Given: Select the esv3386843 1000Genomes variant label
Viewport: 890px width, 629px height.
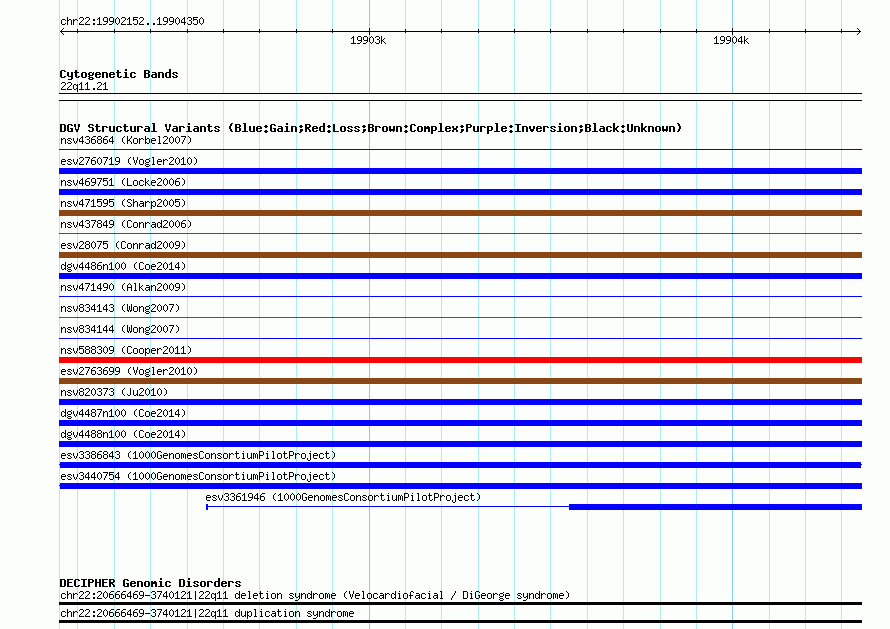Looking at the screenshot, I should (x=198, y=455).
